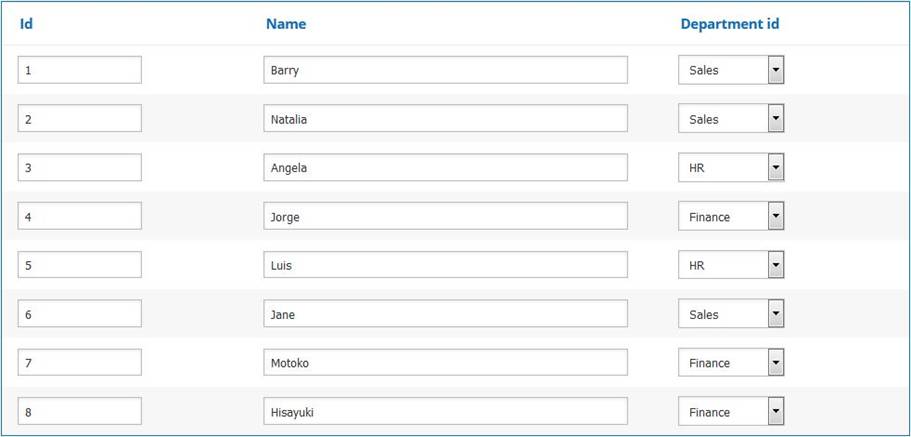Focus the name field containing Jorge
911x437 pixels.
(x=445, y=217)
